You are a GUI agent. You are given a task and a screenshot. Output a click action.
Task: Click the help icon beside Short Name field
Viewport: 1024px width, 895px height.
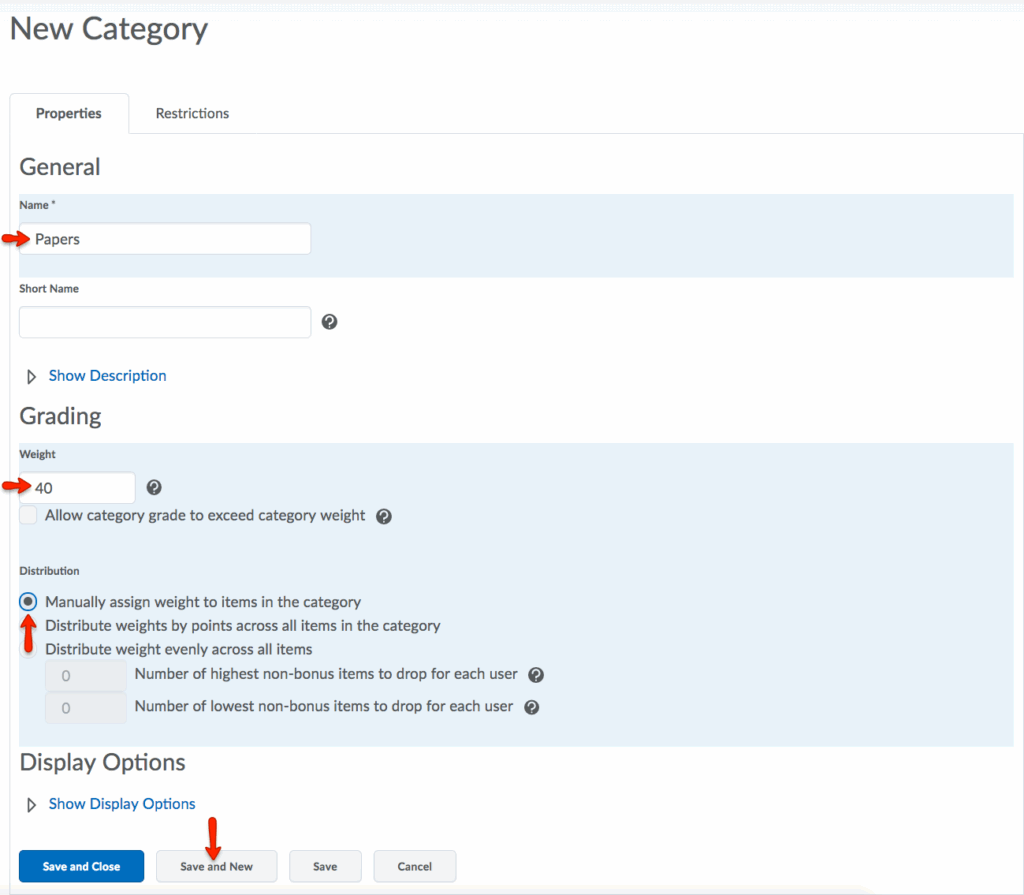329,322
